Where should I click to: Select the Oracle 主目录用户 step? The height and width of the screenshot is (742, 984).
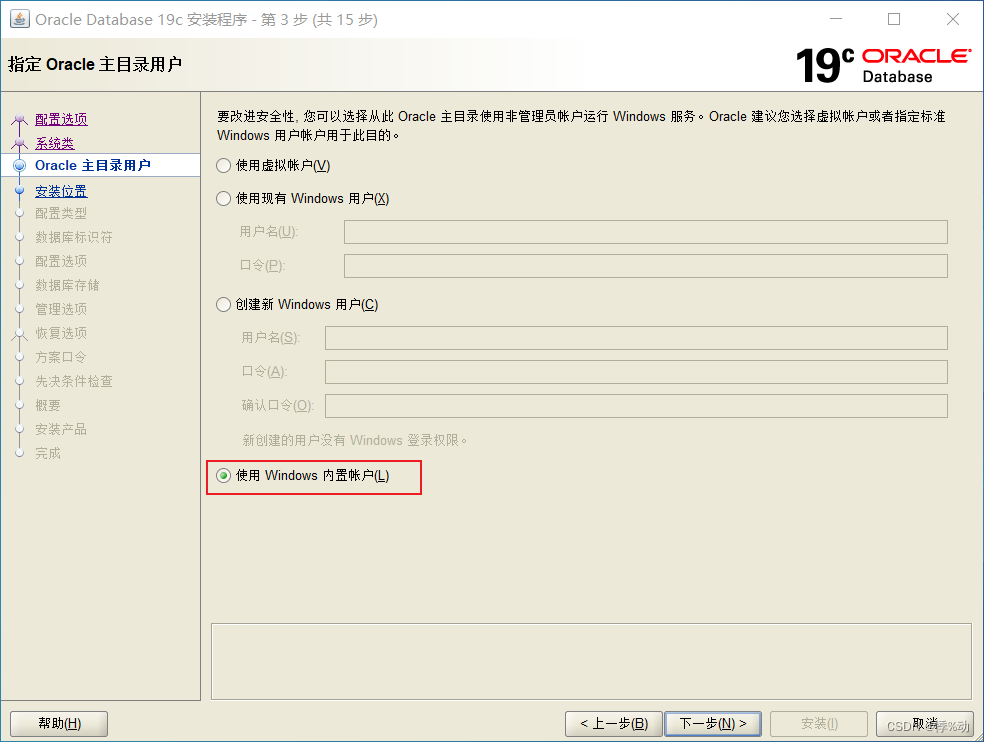(93, 166)
